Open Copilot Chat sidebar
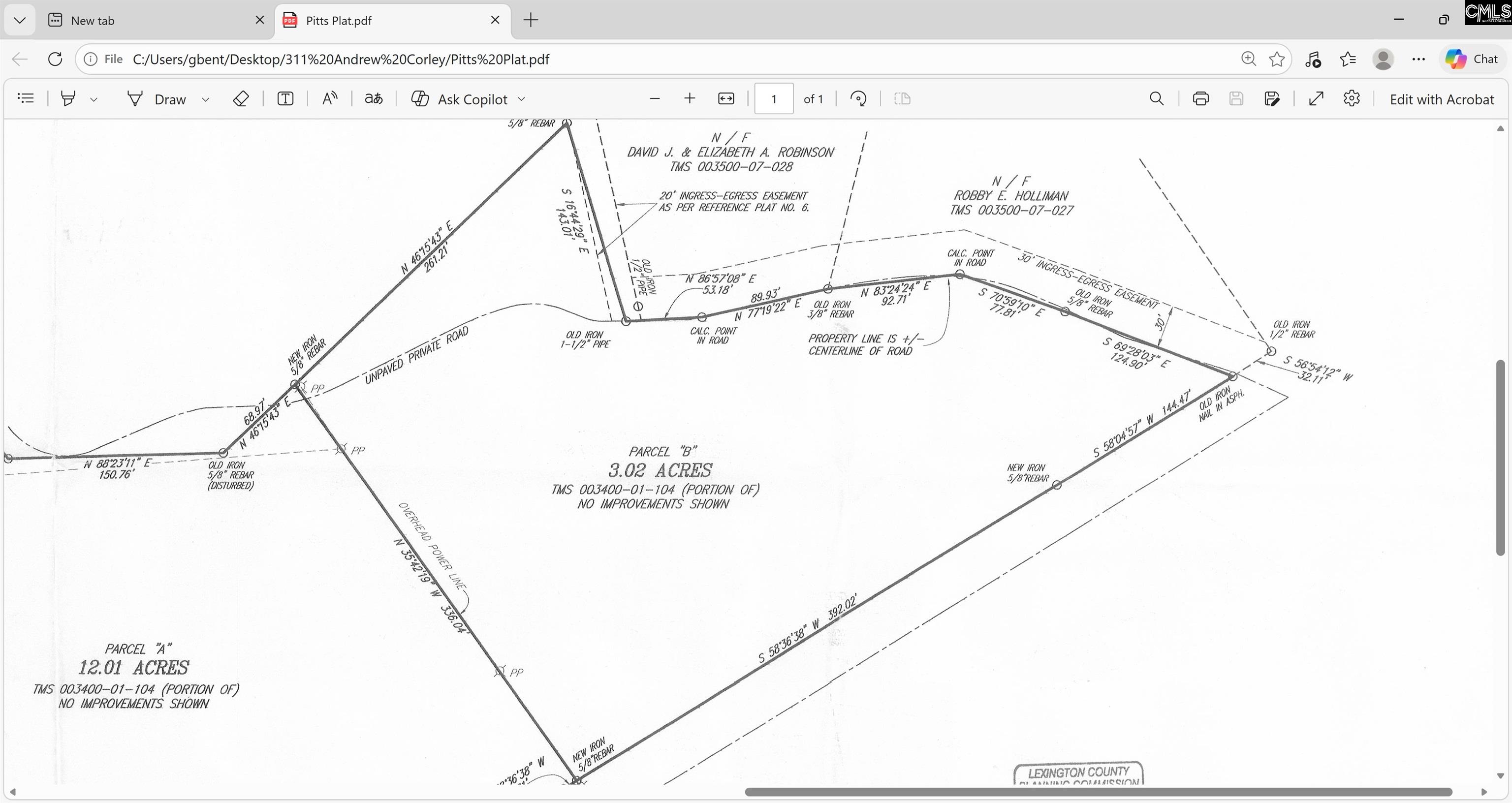Screen dimensions: 1512x803 [x=1472, y=59]
